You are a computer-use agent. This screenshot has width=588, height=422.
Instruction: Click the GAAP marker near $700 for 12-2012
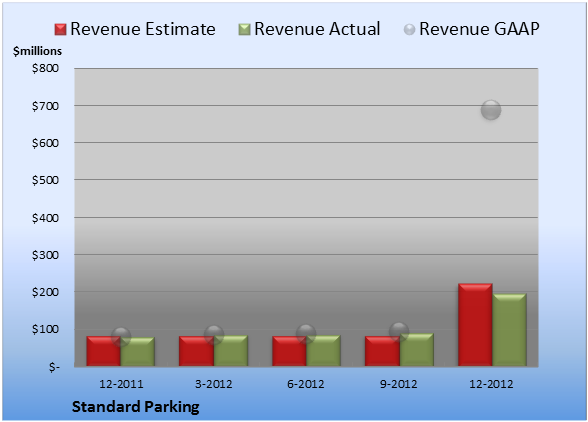pos(491,110)
